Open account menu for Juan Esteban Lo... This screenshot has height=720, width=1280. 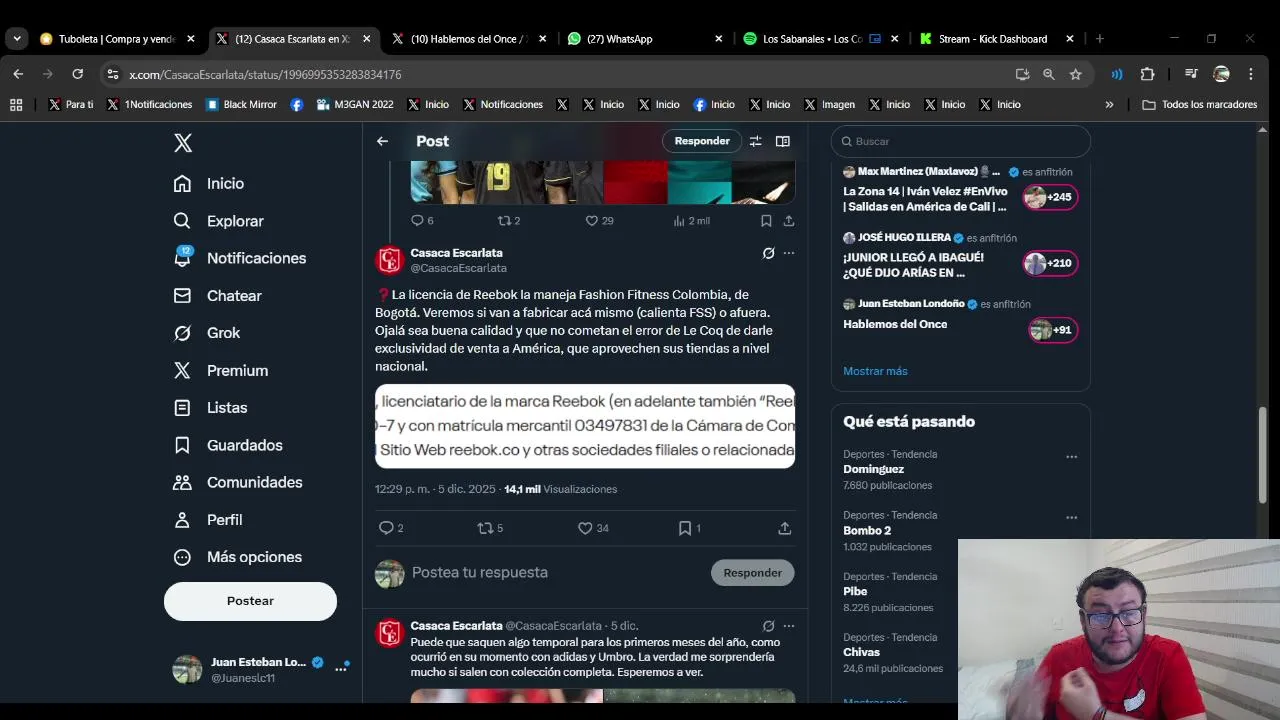[x=340, y=669]
